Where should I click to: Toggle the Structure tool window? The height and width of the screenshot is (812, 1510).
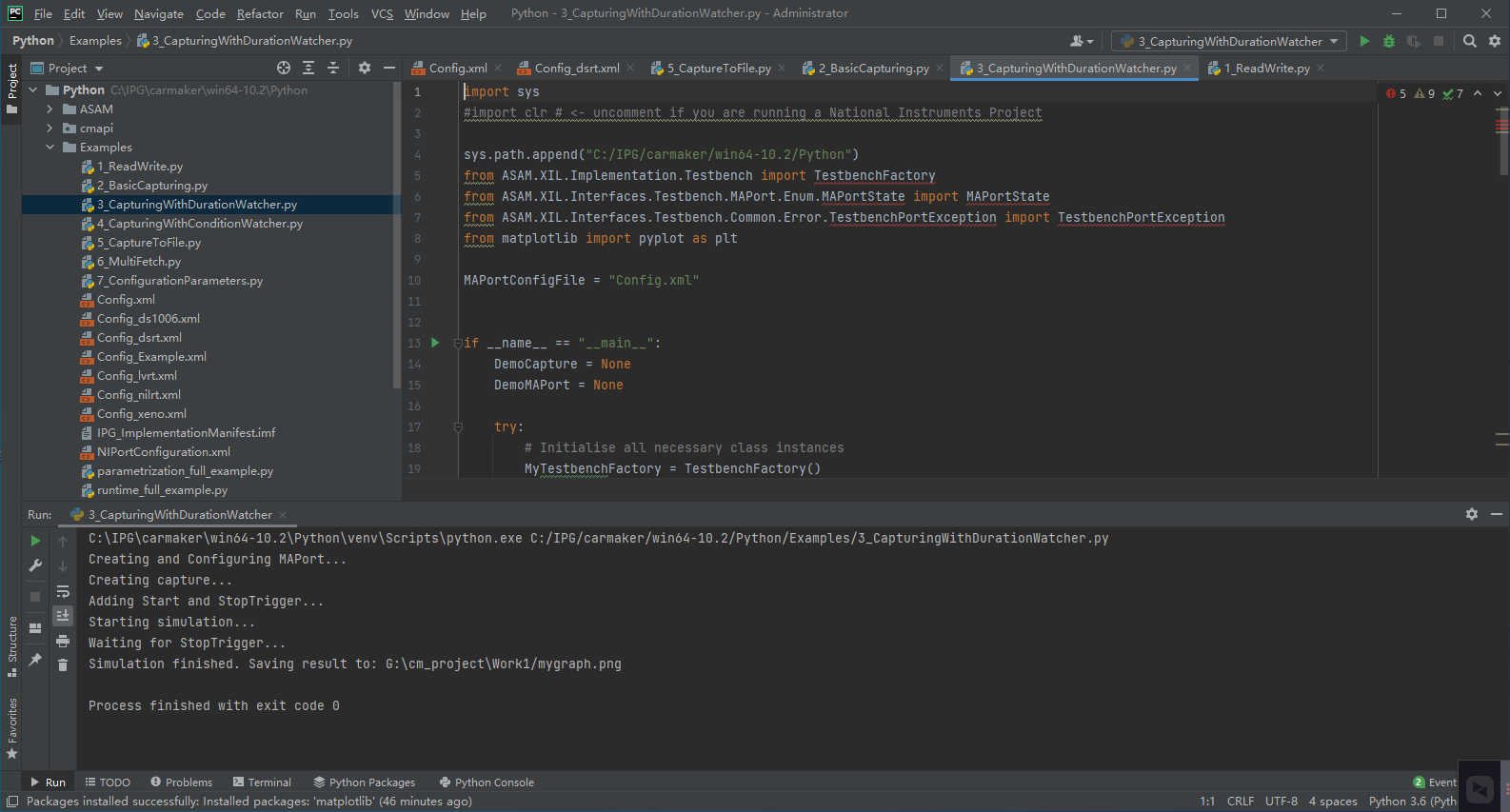coord(11,647)
